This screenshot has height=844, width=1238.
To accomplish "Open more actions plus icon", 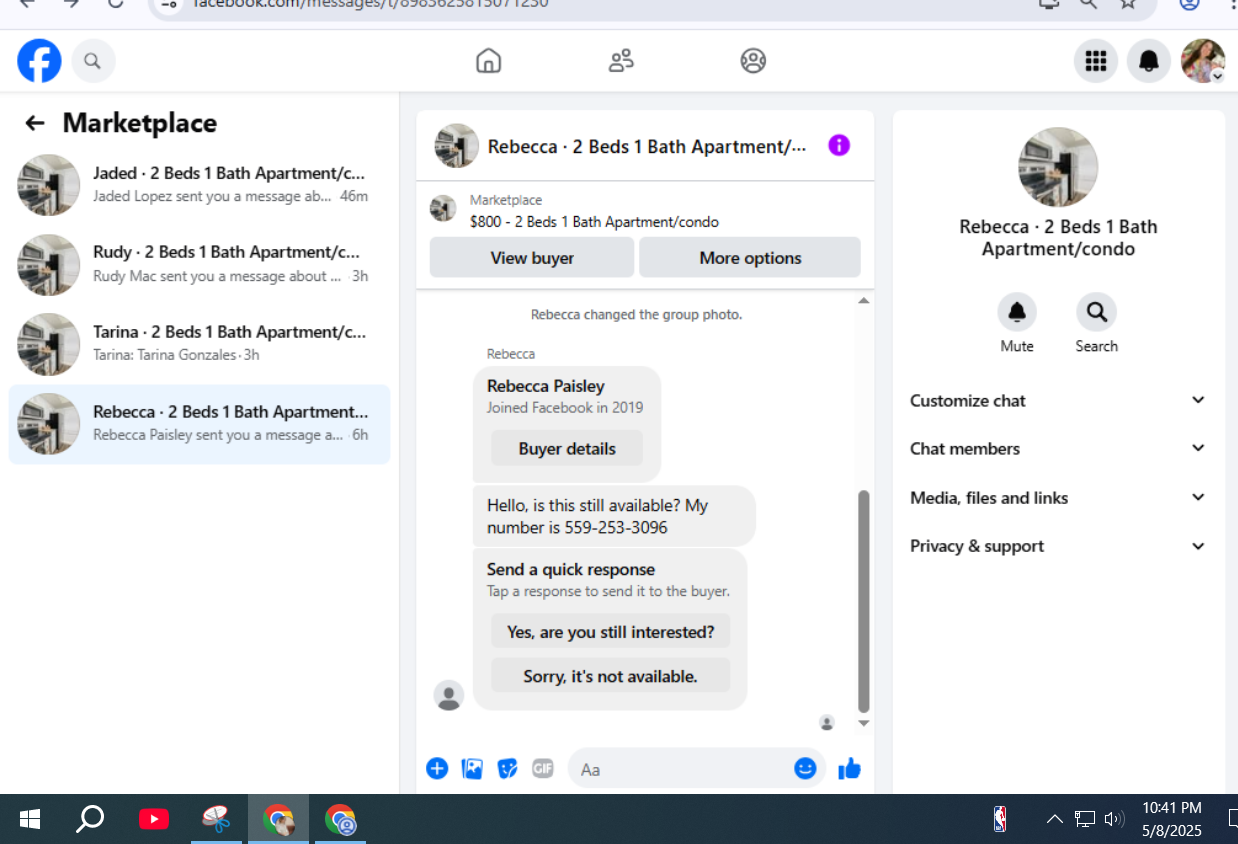I will click(x=437, y=768).
